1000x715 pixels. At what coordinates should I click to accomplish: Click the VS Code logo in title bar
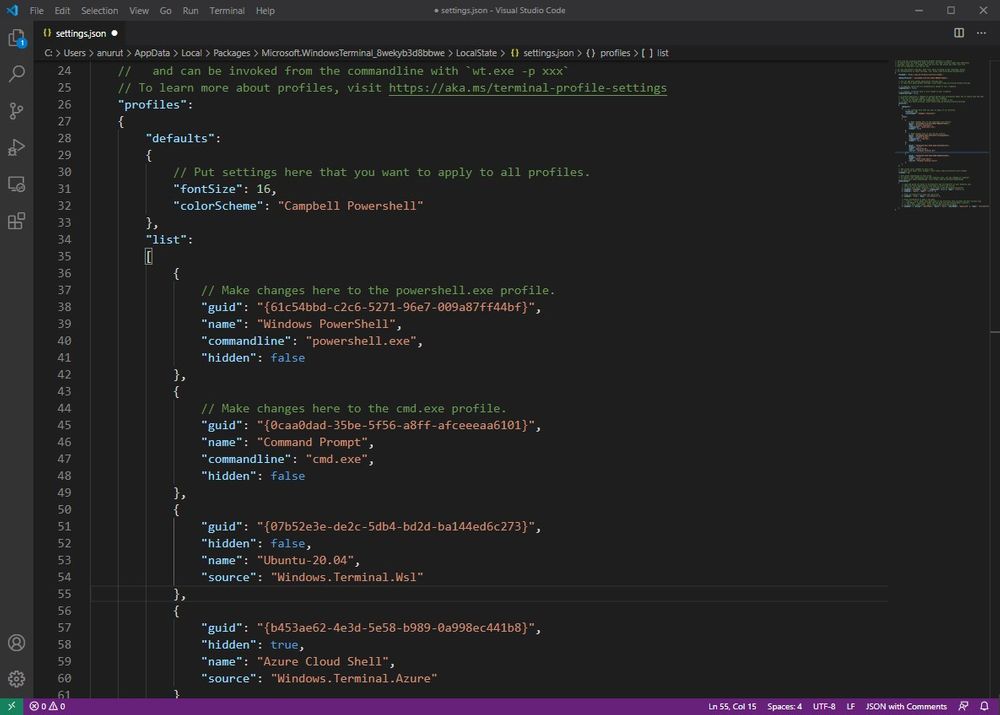(12, 10)
